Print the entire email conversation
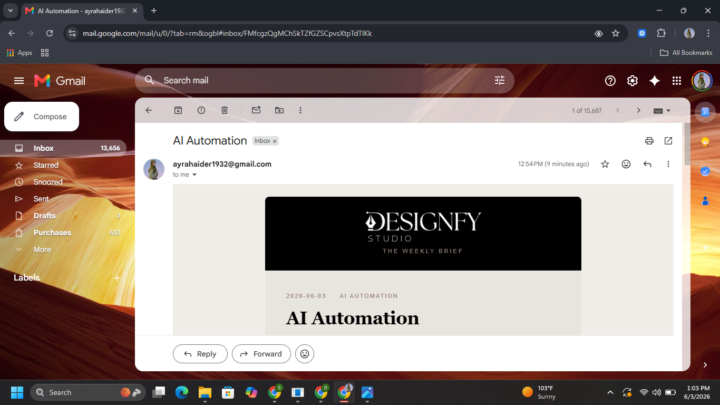Viewport: 720px width, 405px height. point(649,141)
